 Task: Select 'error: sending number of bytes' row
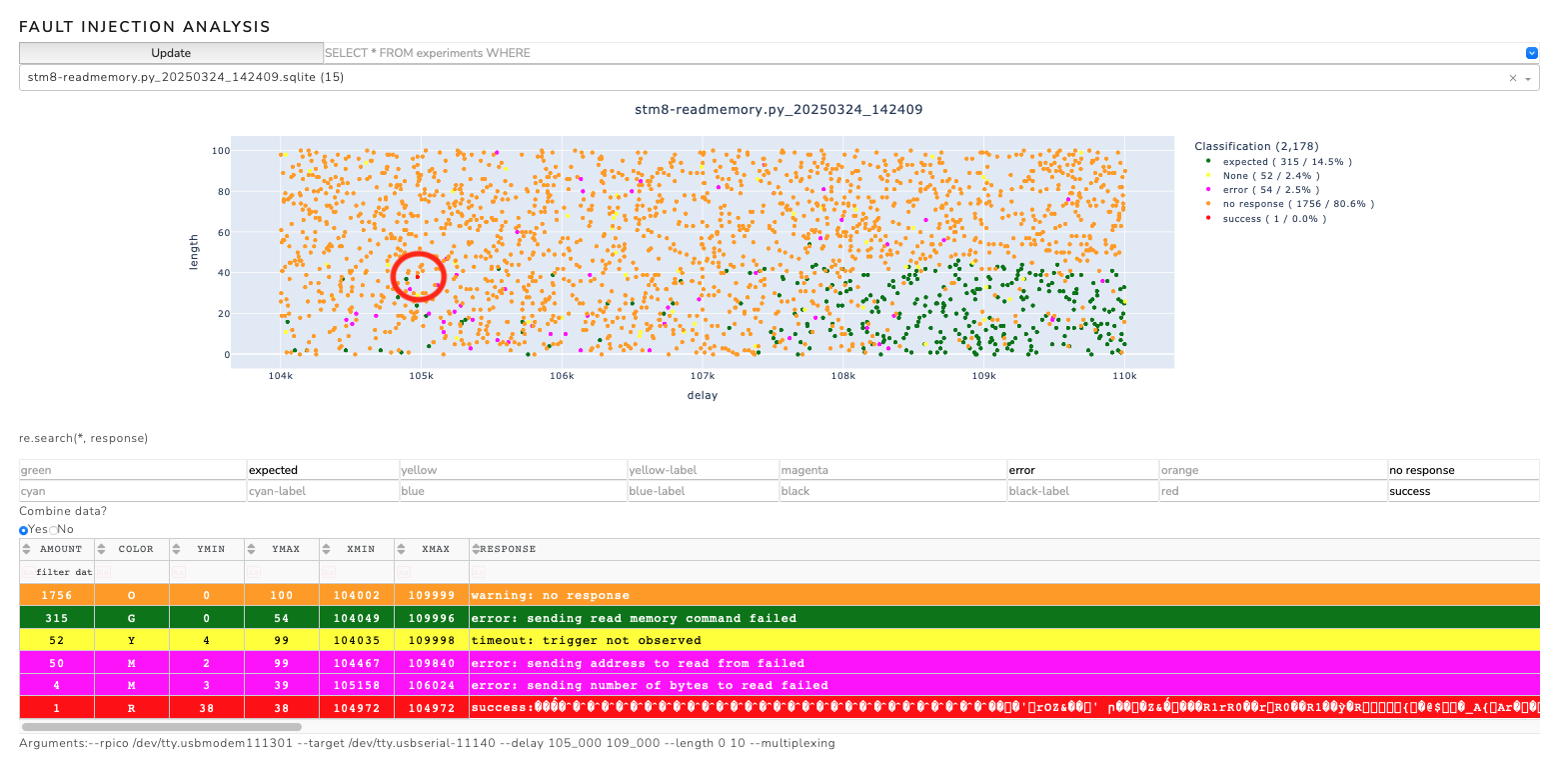(780, 685)
